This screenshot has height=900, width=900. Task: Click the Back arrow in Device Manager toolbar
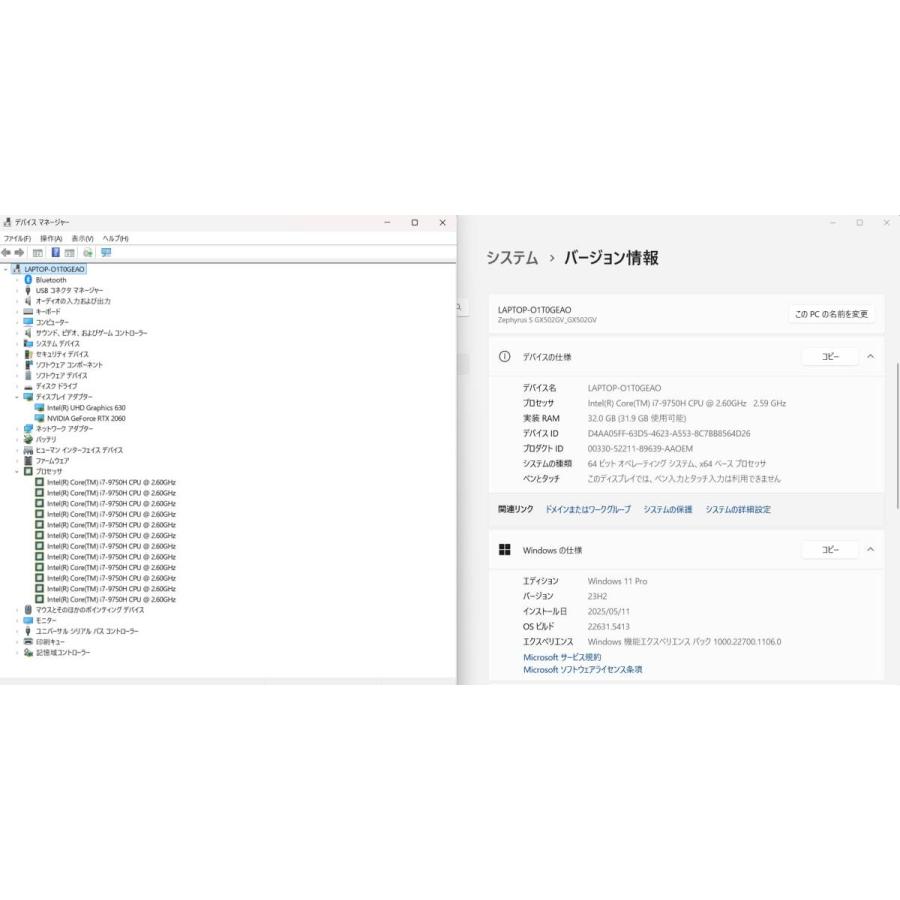click(x=7, y=253)
